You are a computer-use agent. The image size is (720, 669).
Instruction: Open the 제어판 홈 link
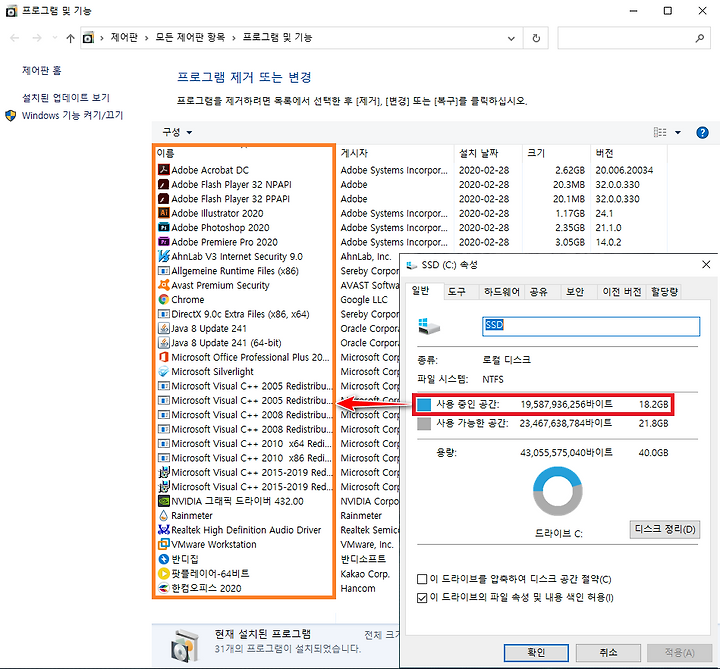click(41, 70)
